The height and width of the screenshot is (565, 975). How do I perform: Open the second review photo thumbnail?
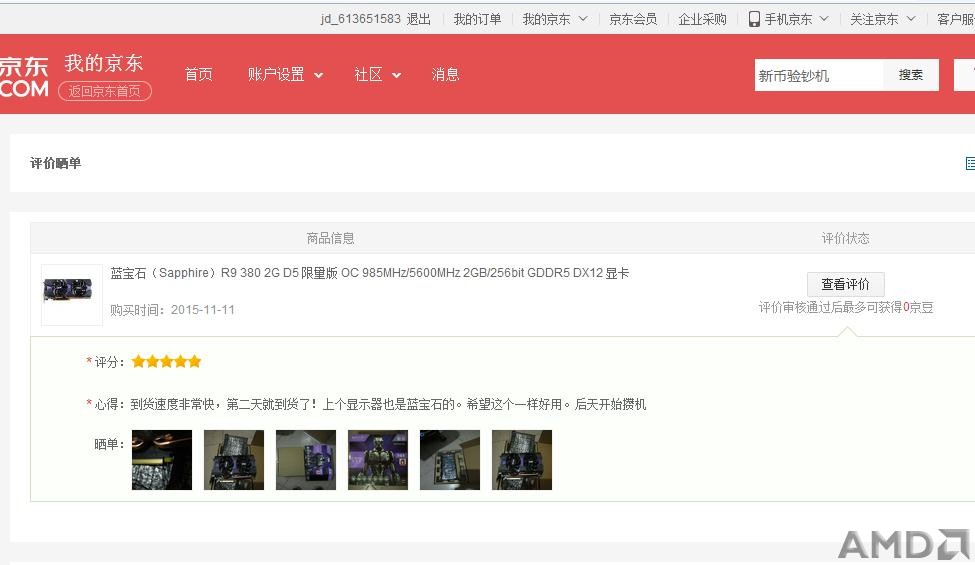click(234, 460)
